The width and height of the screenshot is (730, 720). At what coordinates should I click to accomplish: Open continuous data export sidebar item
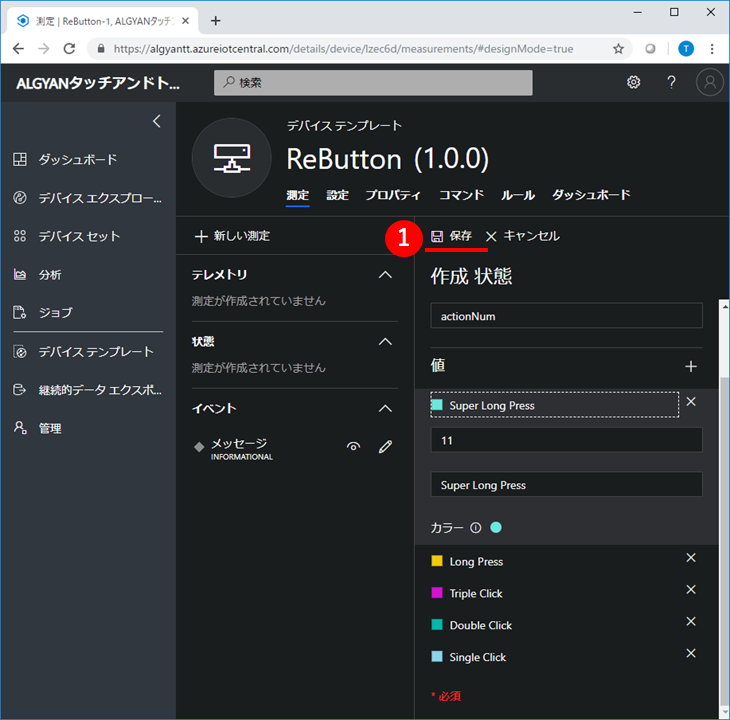coord(88,390)
